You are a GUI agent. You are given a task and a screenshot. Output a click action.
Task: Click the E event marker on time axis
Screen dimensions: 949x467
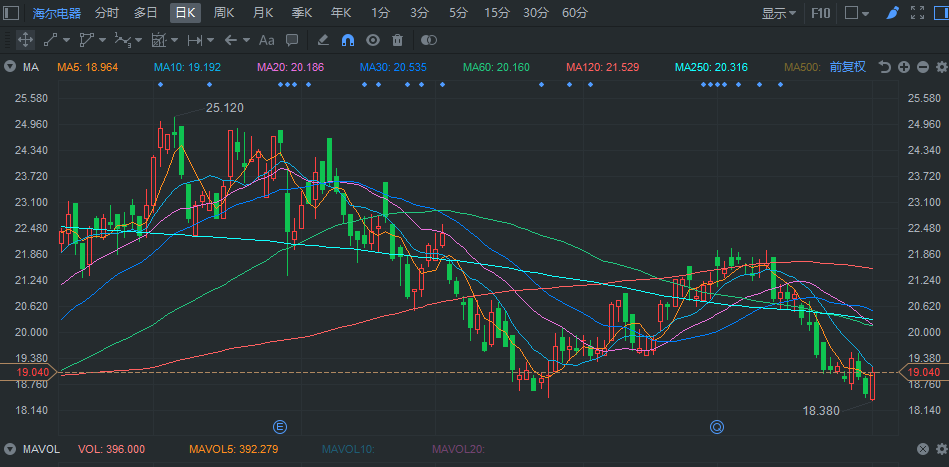[x=280, y=427]
